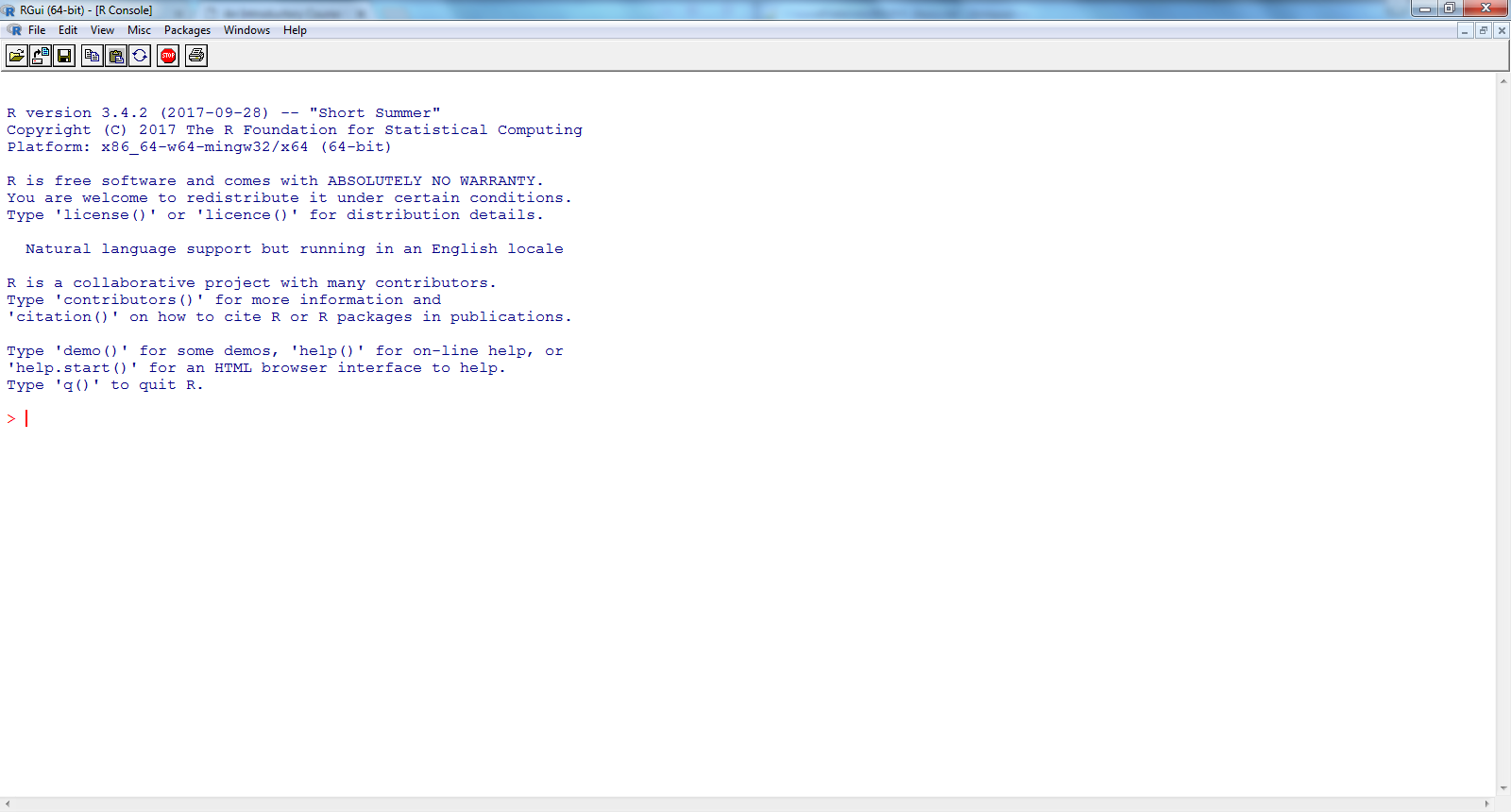This screenshot has height=812, width=1511.
Task: Place cursor at the console prompt line
Action: [26, 418]
